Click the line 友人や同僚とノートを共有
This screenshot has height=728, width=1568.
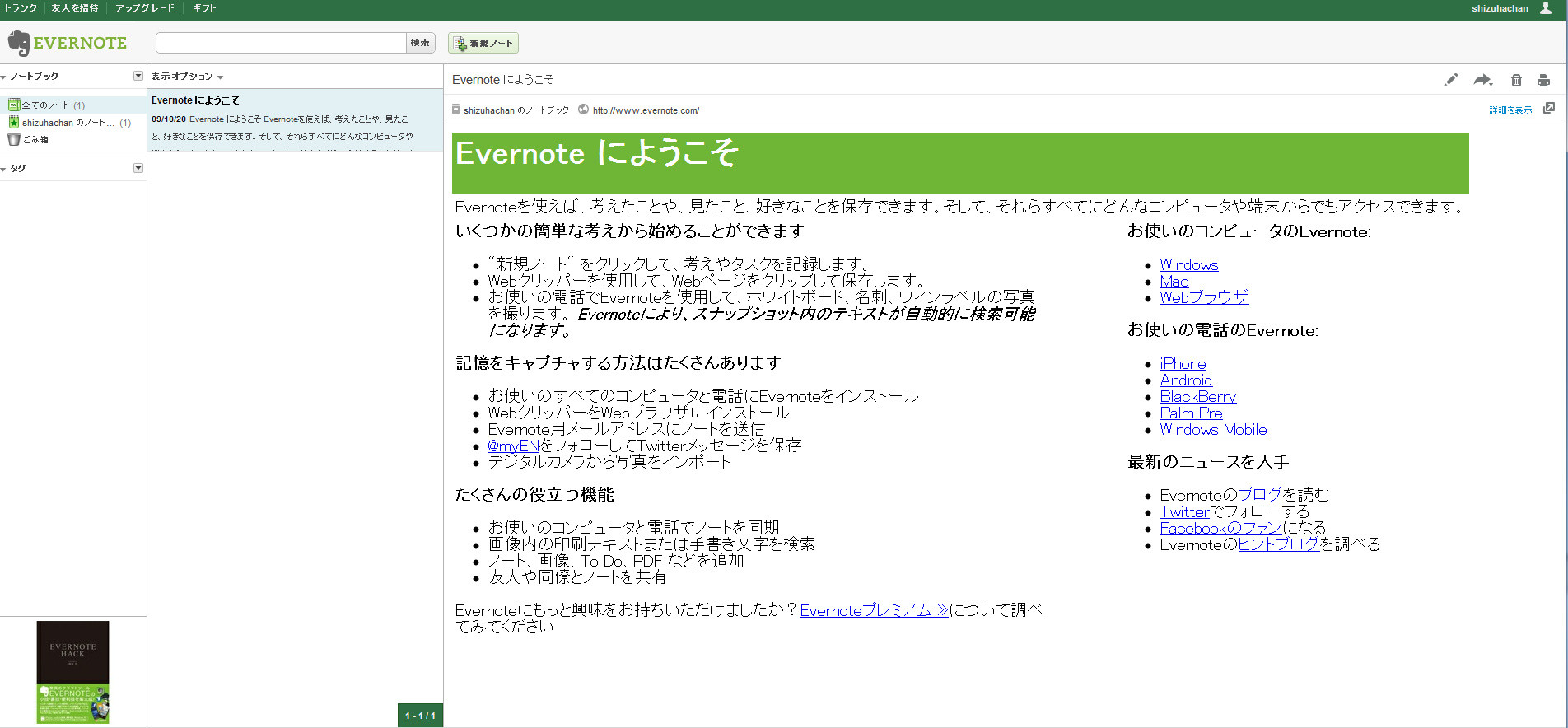pyautogui.click(x=577, y=578)
